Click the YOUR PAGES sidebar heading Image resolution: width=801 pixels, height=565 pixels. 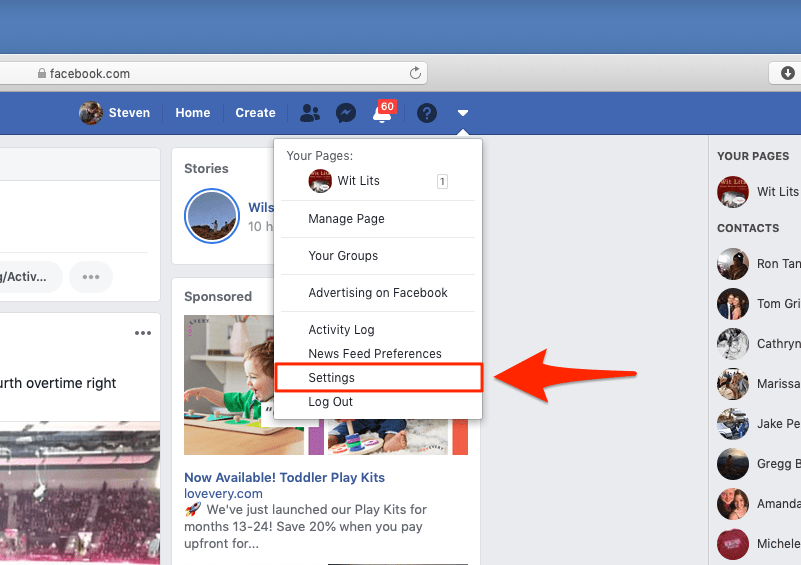(x=753, y=156)
